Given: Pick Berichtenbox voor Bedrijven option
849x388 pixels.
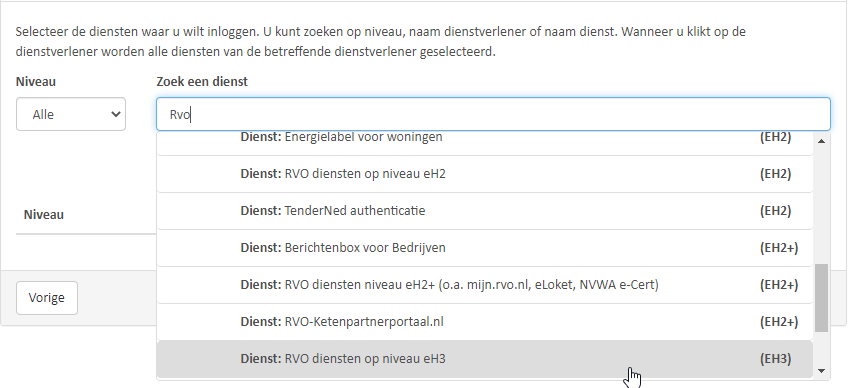Looking at the screenshot, I should 485,248.
